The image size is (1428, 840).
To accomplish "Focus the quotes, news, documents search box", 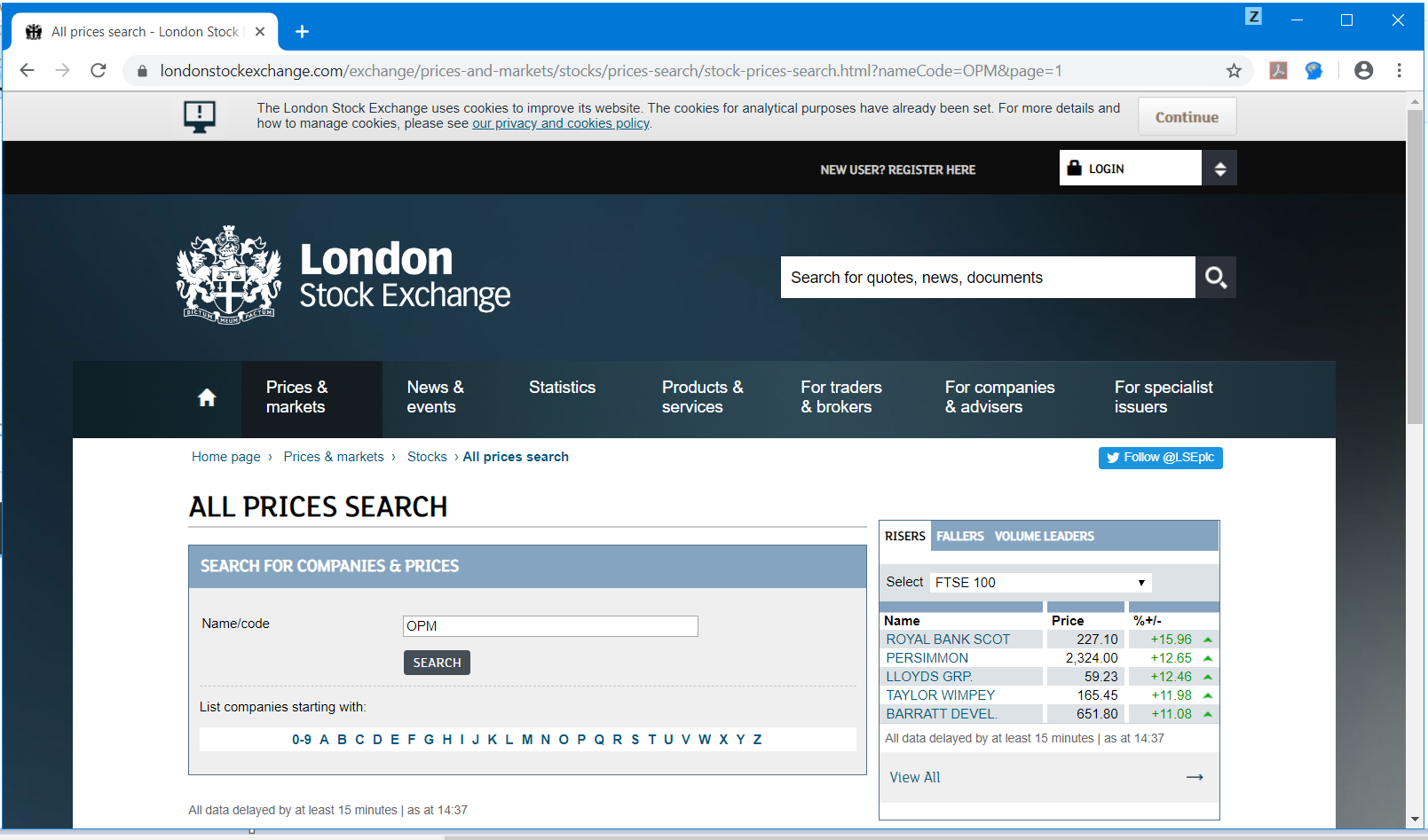I will 988,278.
